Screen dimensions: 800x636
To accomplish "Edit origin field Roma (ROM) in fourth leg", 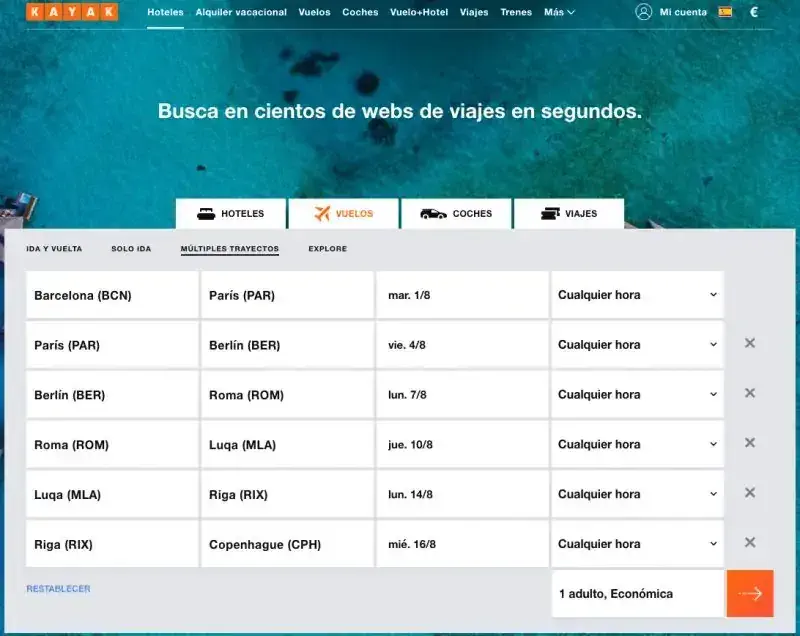I will 112,444.
